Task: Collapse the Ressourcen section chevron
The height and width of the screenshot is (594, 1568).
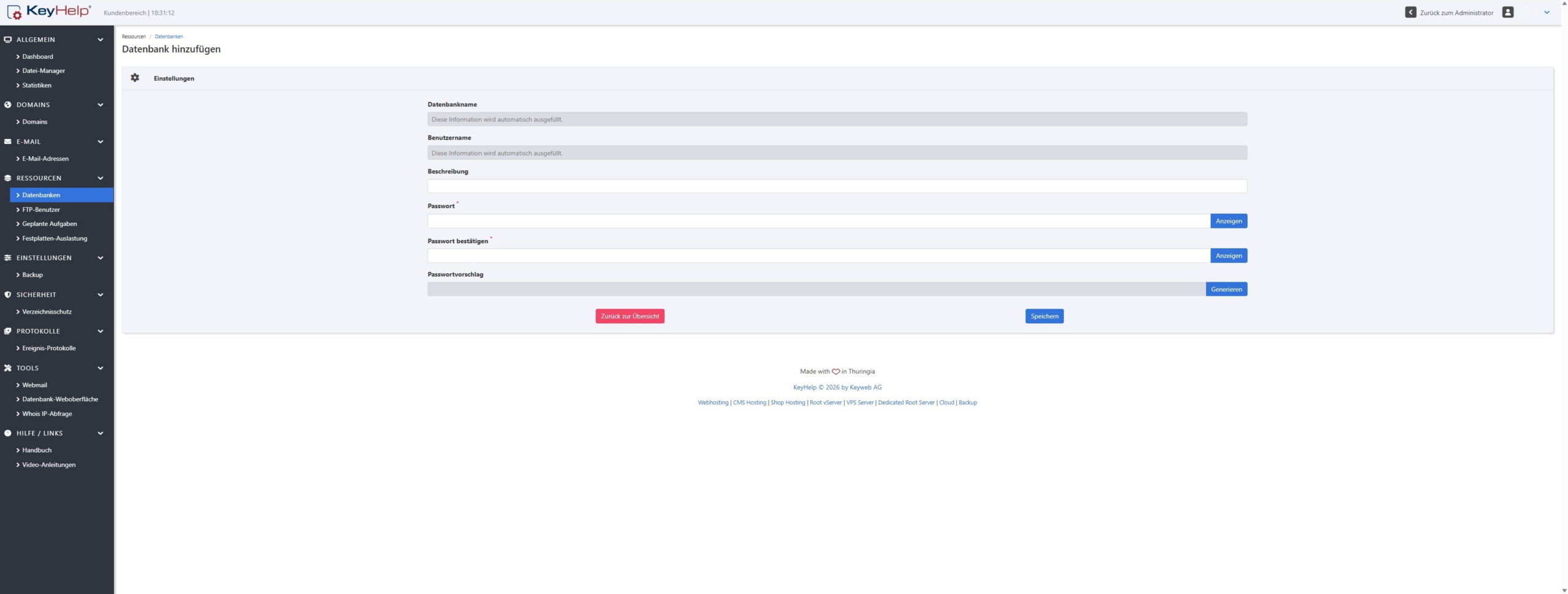Action: coord(100,178)
